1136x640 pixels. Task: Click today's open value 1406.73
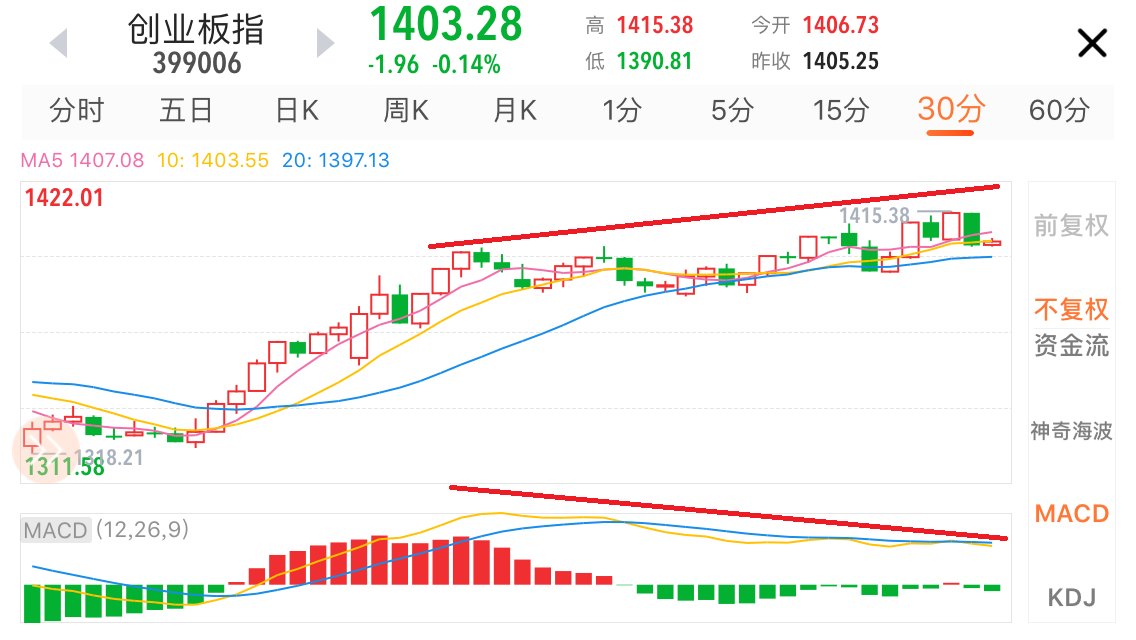(x=840, y=25)
